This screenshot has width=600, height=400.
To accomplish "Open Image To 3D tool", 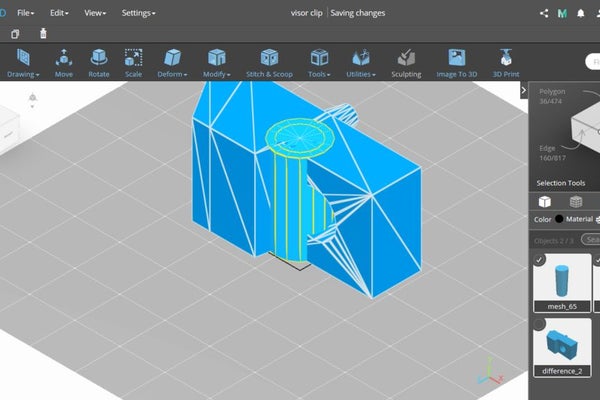I will pos(456,63).
